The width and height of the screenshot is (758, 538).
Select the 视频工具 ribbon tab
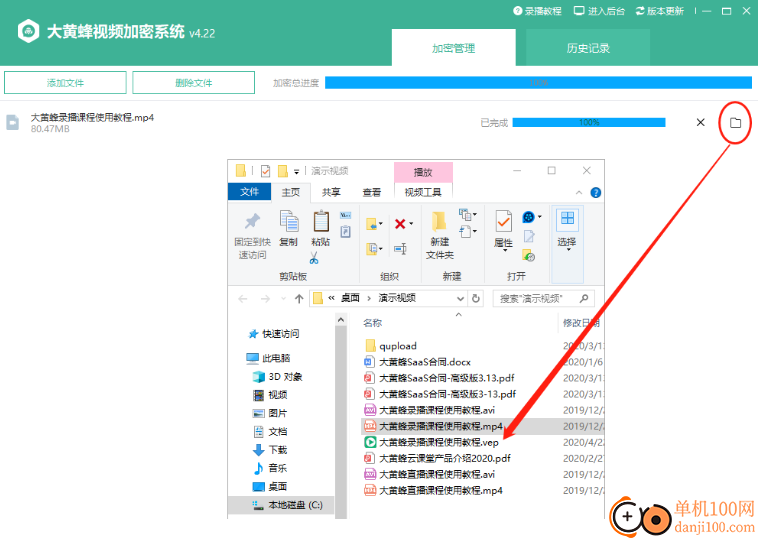[x=423, y=192]
